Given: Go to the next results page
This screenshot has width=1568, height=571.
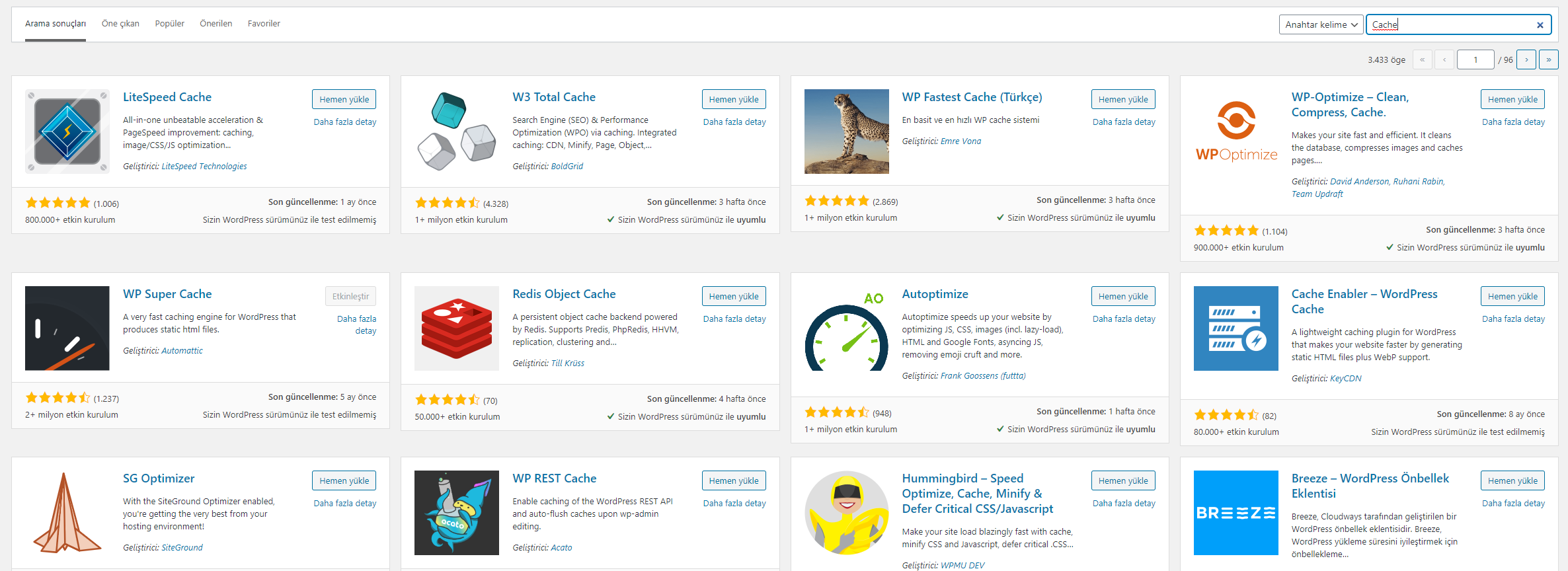Looking at the screenshot, I should [1526, 59].
